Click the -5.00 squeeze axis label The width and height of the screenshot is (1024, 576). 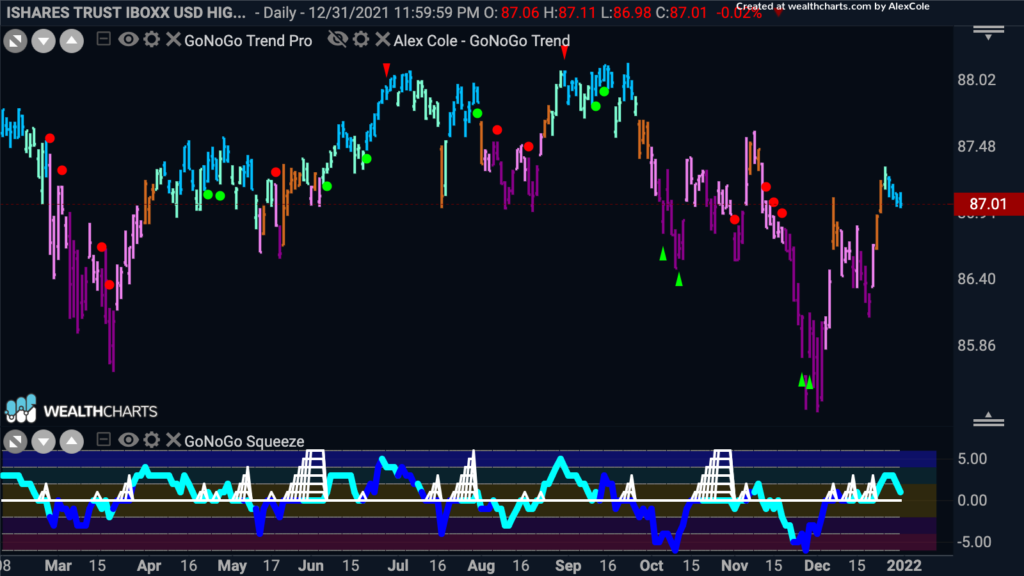tap(972, 542)
